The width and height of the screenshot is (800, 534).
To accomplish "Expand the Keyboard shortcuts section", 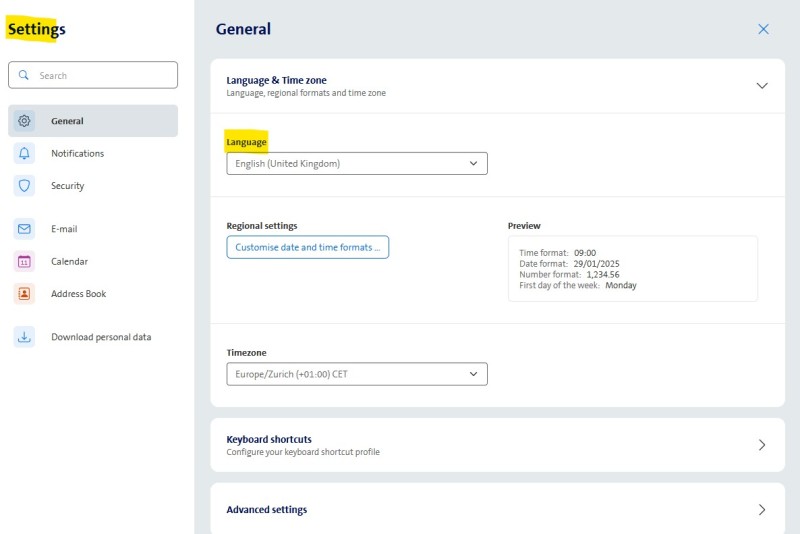I will (762, 445).
